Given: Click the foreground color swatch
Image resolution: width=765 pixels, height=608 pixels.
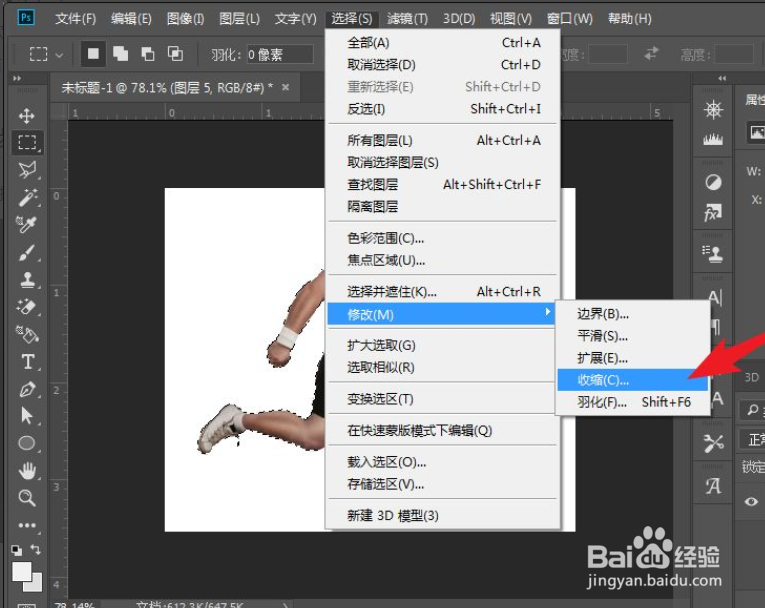Looking at the screenshot, I should (21, 571).
